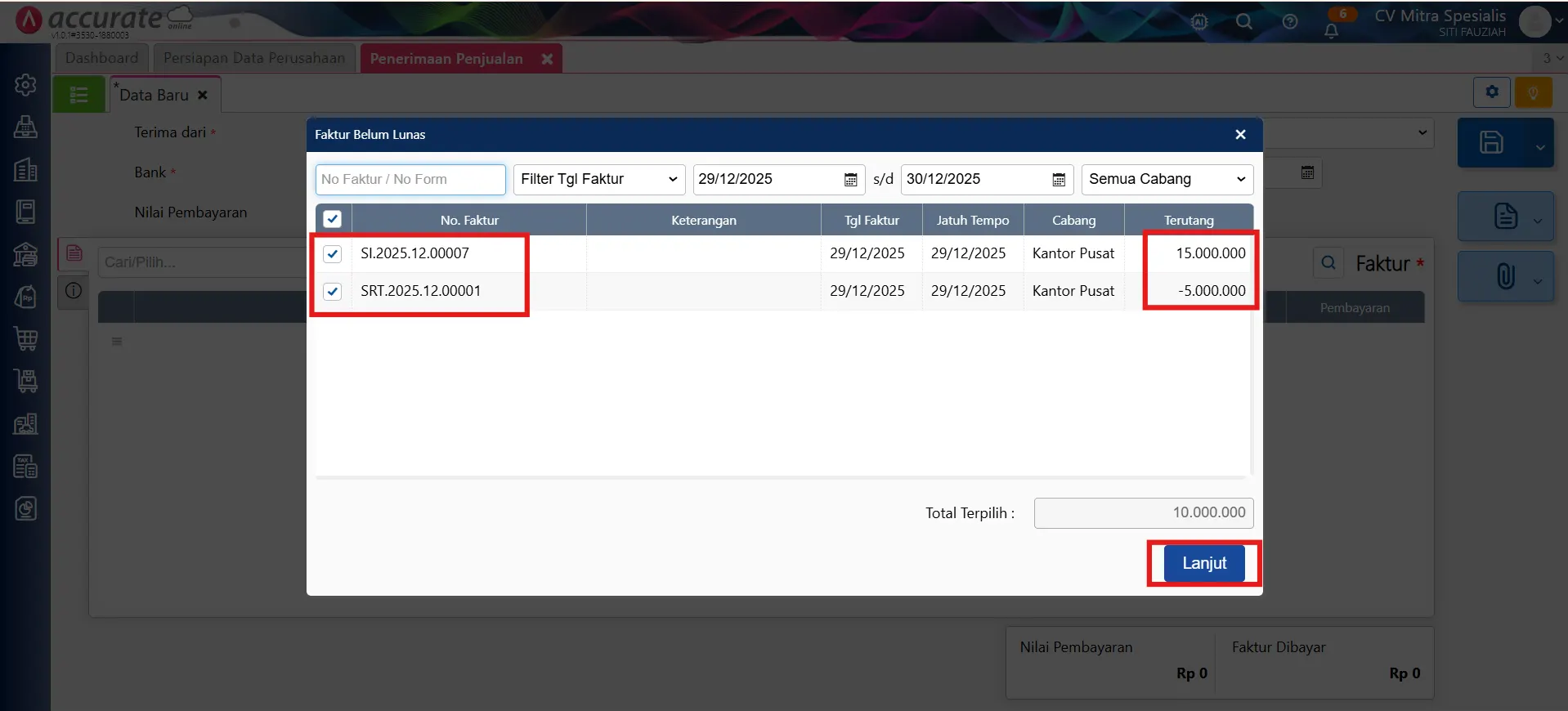Click the shopping cart sidebar icon
The image size is (1568, 711).
pos(25,338)
